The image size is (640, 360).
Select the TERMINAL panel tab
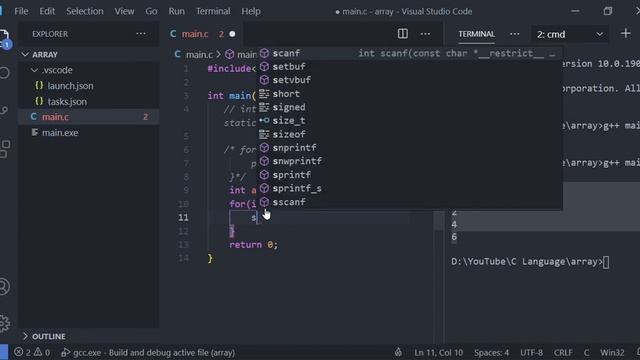(476, 34)
